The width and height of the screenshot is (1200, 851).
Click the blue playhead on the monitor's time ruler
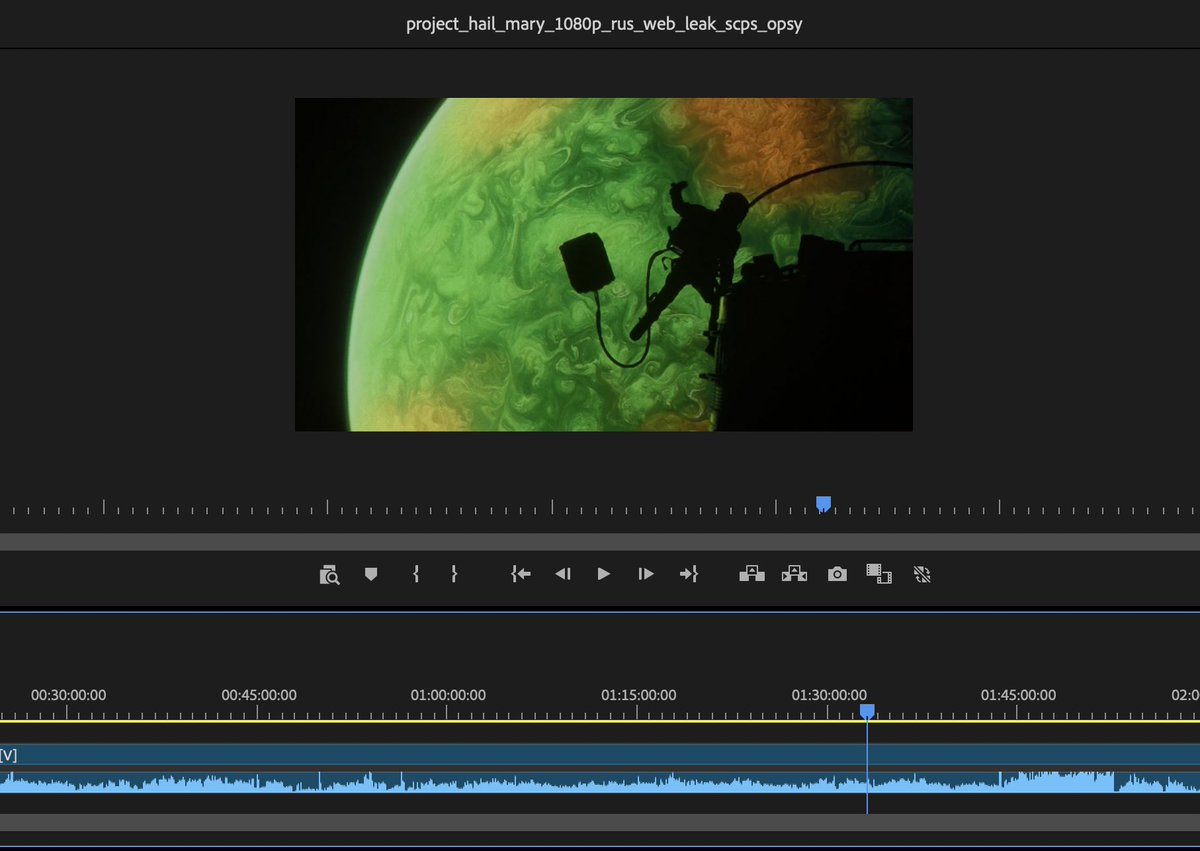(x=823, y=503)
